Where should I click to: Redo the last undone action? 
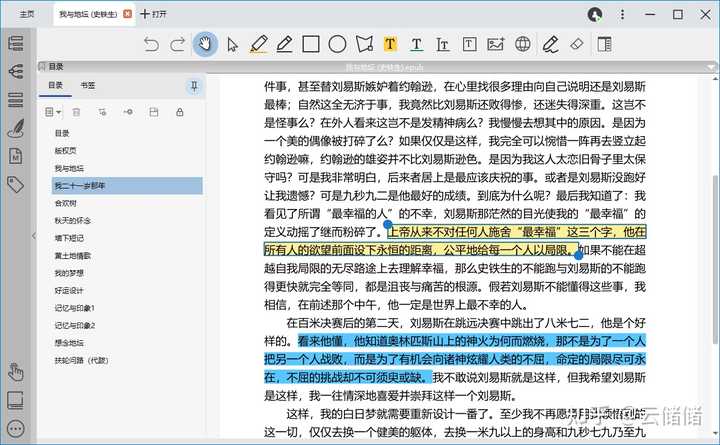177,45
